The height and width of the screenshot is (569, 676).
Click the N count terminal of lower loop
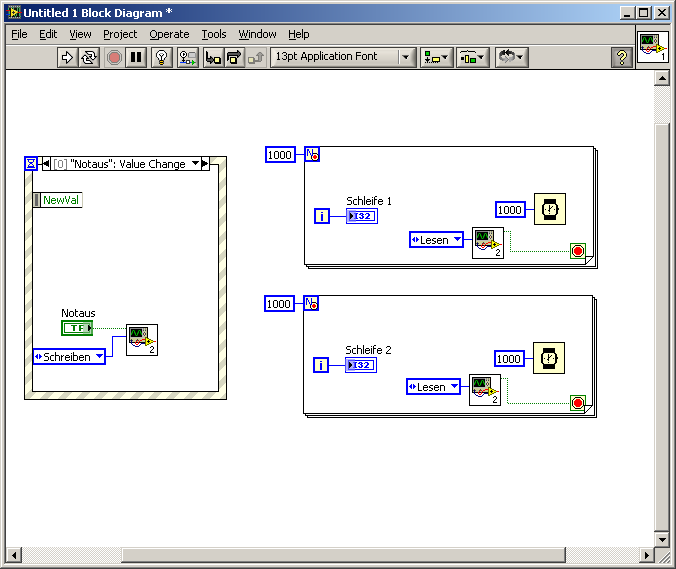click(x=311, y=303)
